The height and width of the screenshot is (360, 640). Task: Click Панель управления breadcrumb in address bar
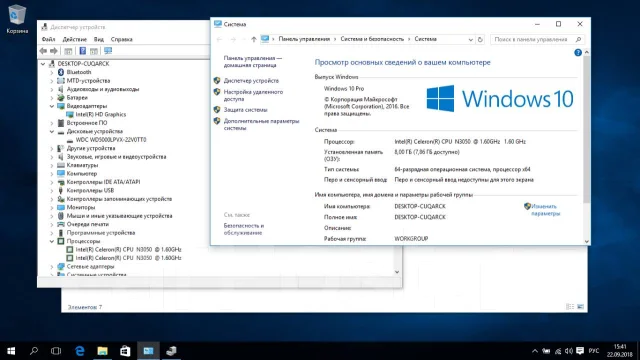pyautogui.click(x=304, y=39)
